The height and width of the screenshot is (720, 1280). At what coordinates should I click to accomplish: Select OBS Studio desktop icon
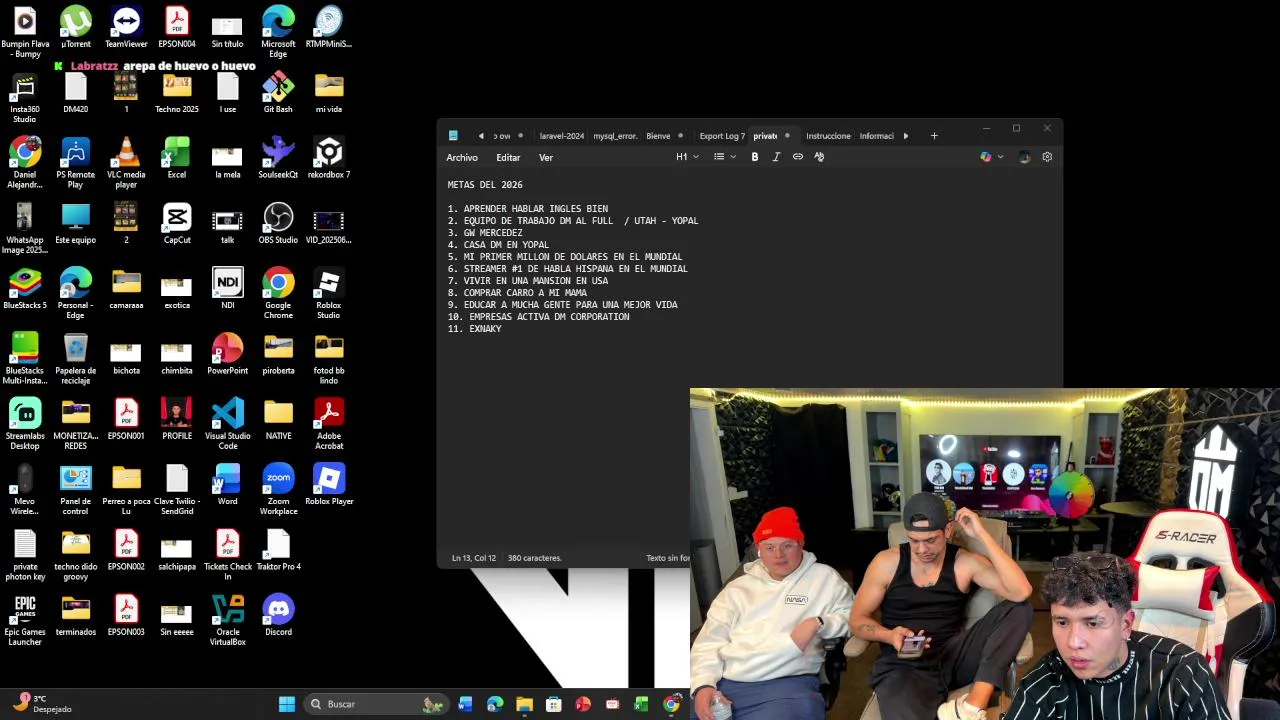[x=278, y=224]
